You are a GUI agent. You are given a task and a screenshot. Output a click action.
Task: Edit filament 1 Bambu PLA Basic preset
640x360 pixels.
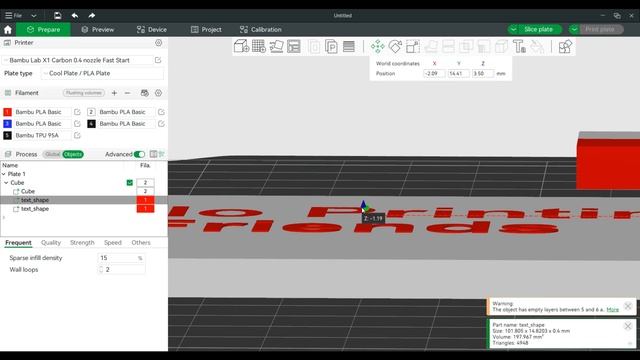tap(77, 112)
